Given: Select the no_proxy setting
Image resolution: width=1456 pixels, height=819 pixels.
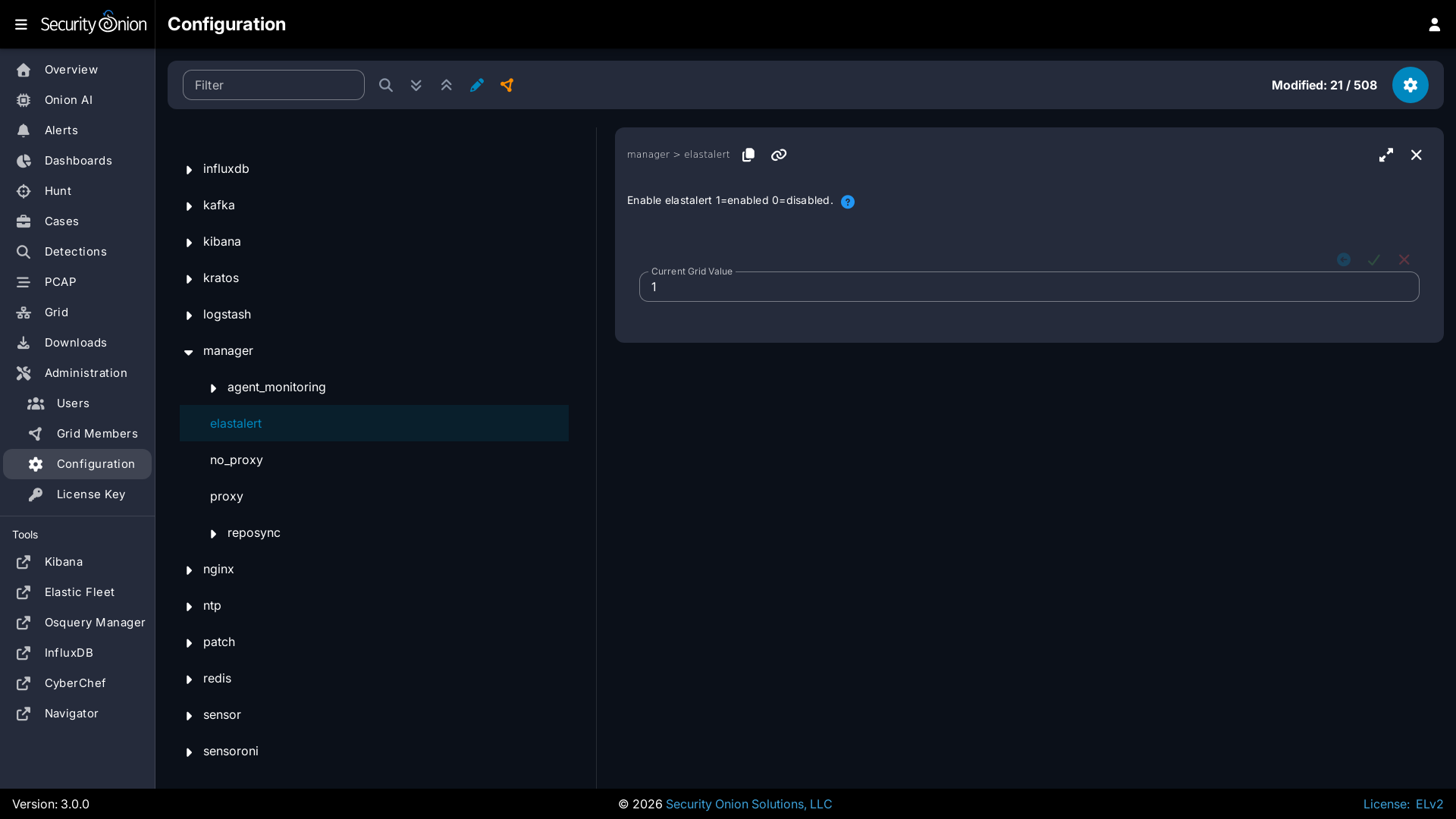Looking at the screenshot, I should pos(237,460).
